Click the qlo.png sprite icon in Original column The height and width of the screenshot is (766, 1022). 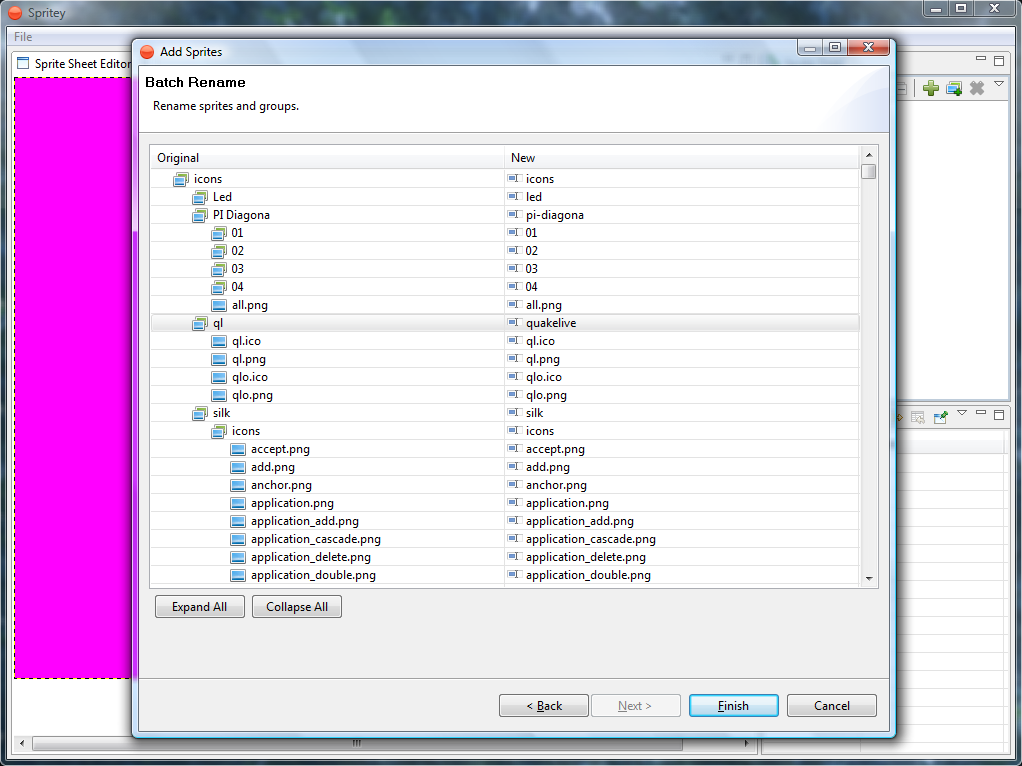pyautogui.click(x=219, y=395)
